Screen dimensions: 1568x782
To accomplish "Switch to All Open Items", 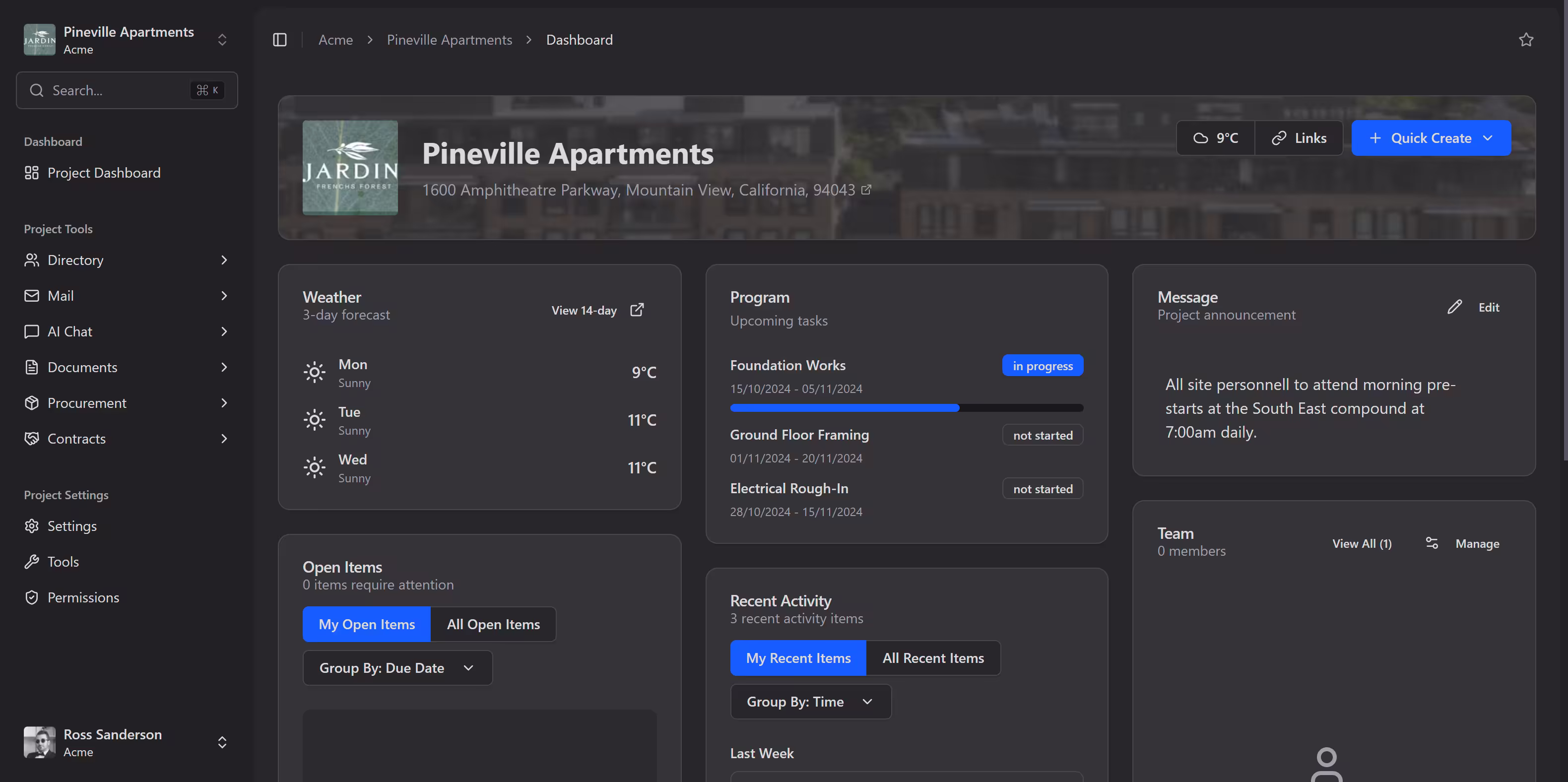I will tap(493, 624).
